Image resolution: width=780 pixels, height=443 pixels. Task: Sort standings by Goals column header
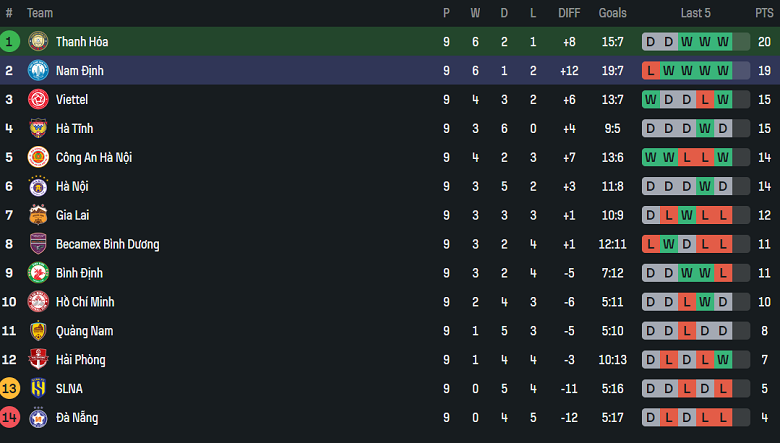(x=612, y=13)
